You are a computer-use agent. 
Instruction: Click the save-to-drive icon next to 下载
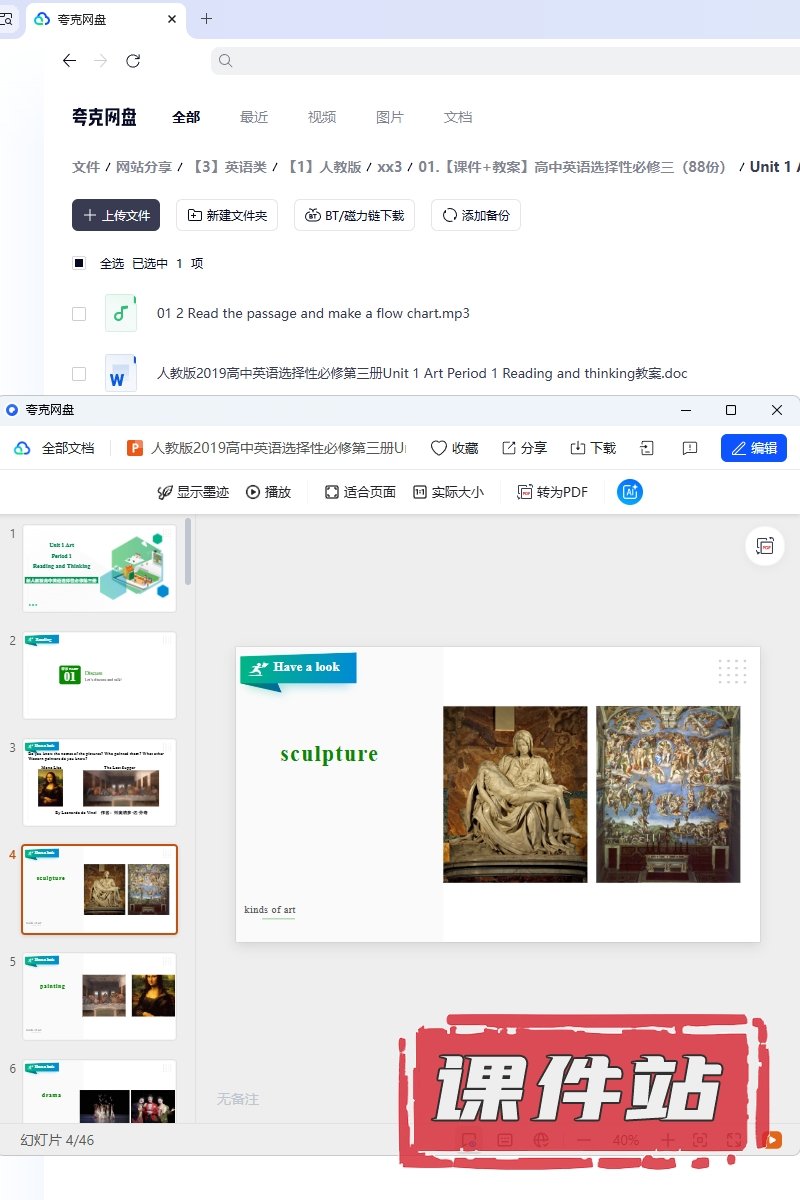point(647,448)
